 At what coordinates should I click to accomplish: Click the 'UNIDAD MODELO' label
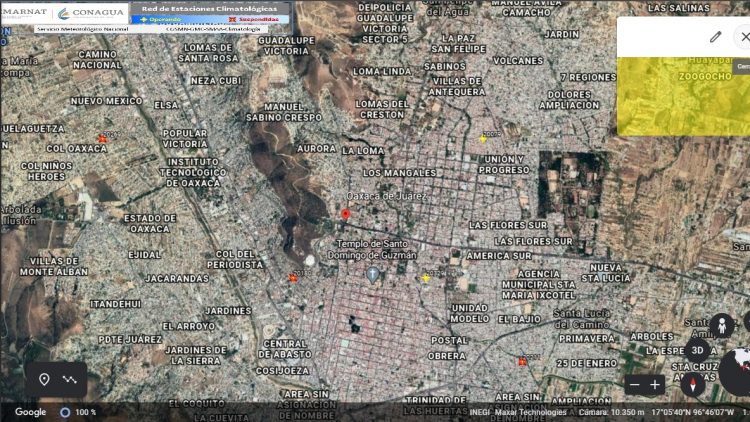(x=469, y=313)
